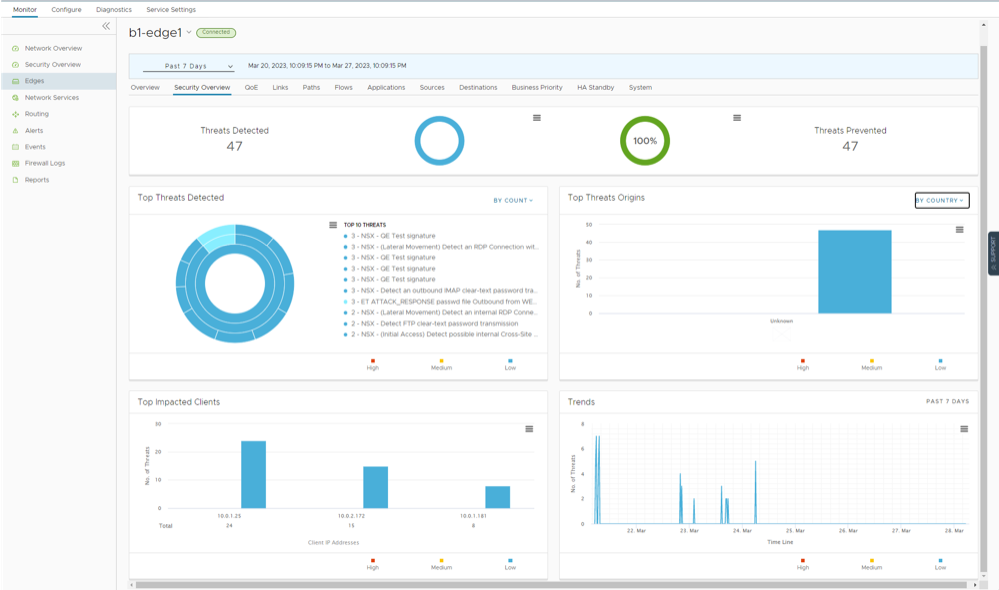This screenshot has width=999, height=590.
Task: Open Top Threats Origins chart hamburger menu
Action: click(959, 230)
